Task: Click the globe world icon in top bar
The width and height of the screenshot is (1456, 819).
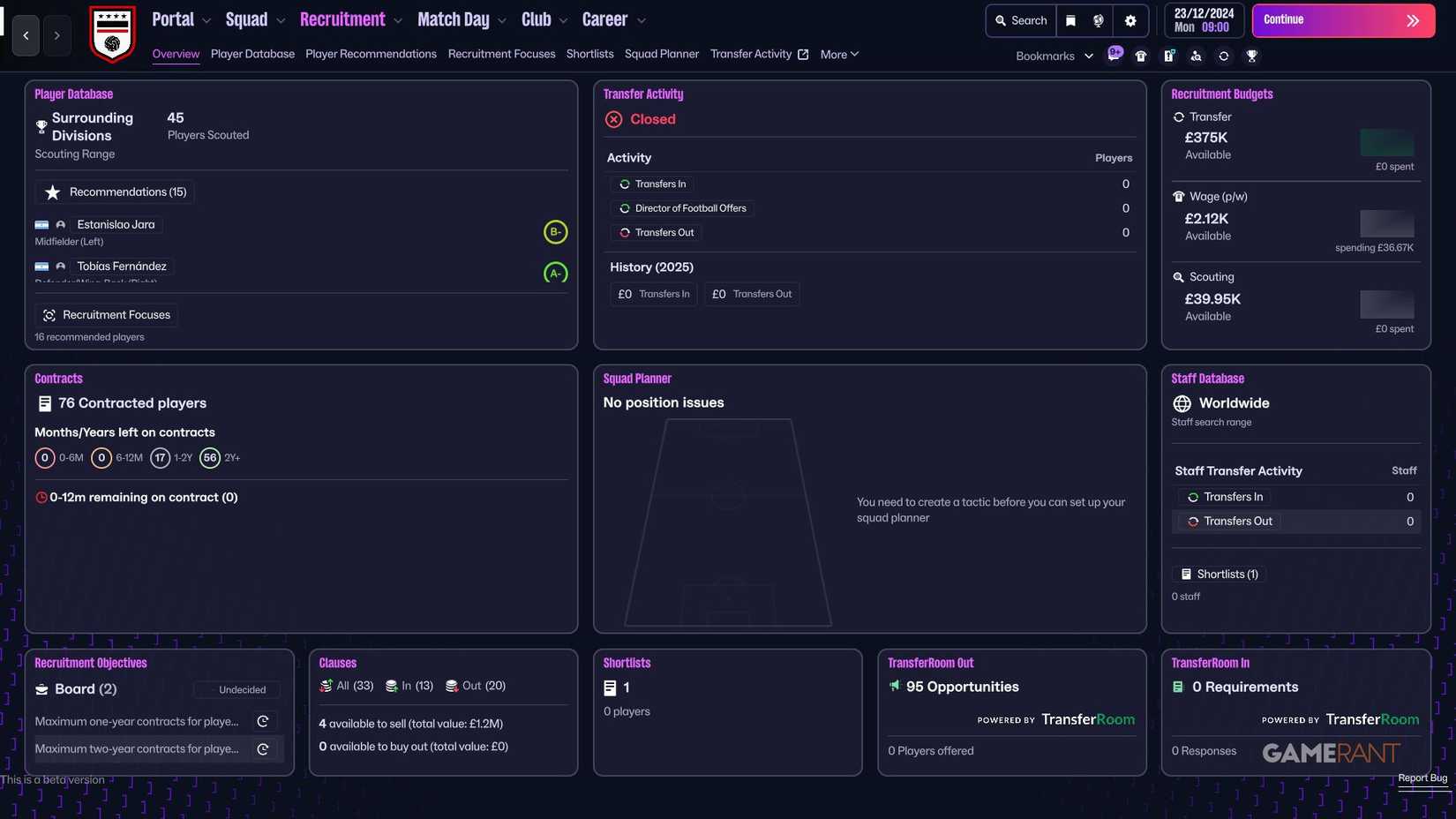Action: (1099, 21)
